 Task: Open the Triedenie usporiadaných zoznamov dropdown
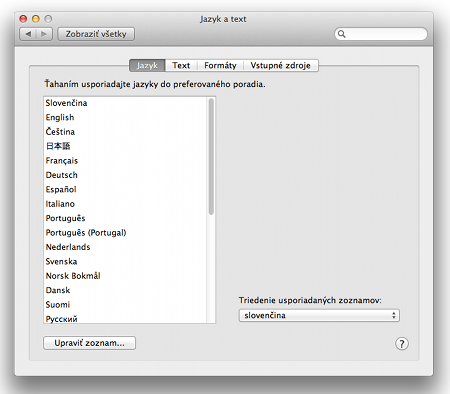click(319, 315)
